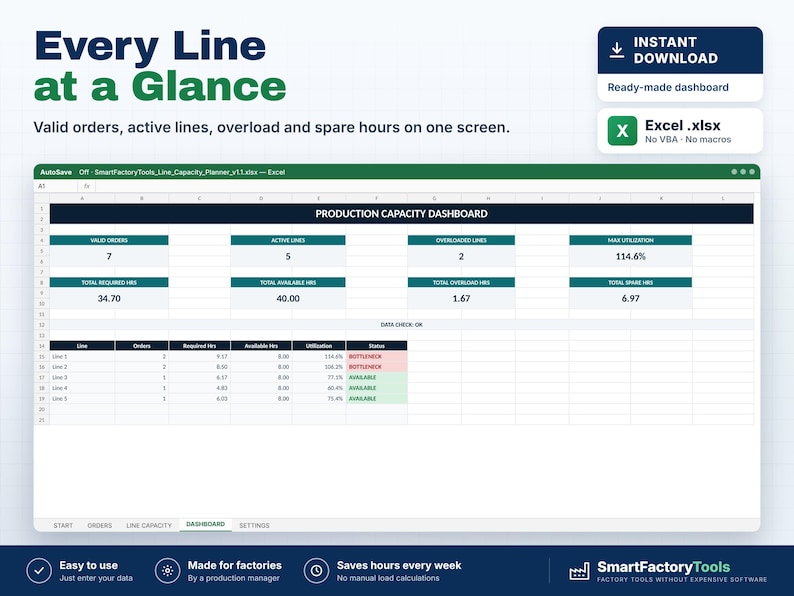Select the PRODUCTION CAPACITY DASHBOARD title cell
Viewport: 794px width, 596px height.
[x=402, y=214]
